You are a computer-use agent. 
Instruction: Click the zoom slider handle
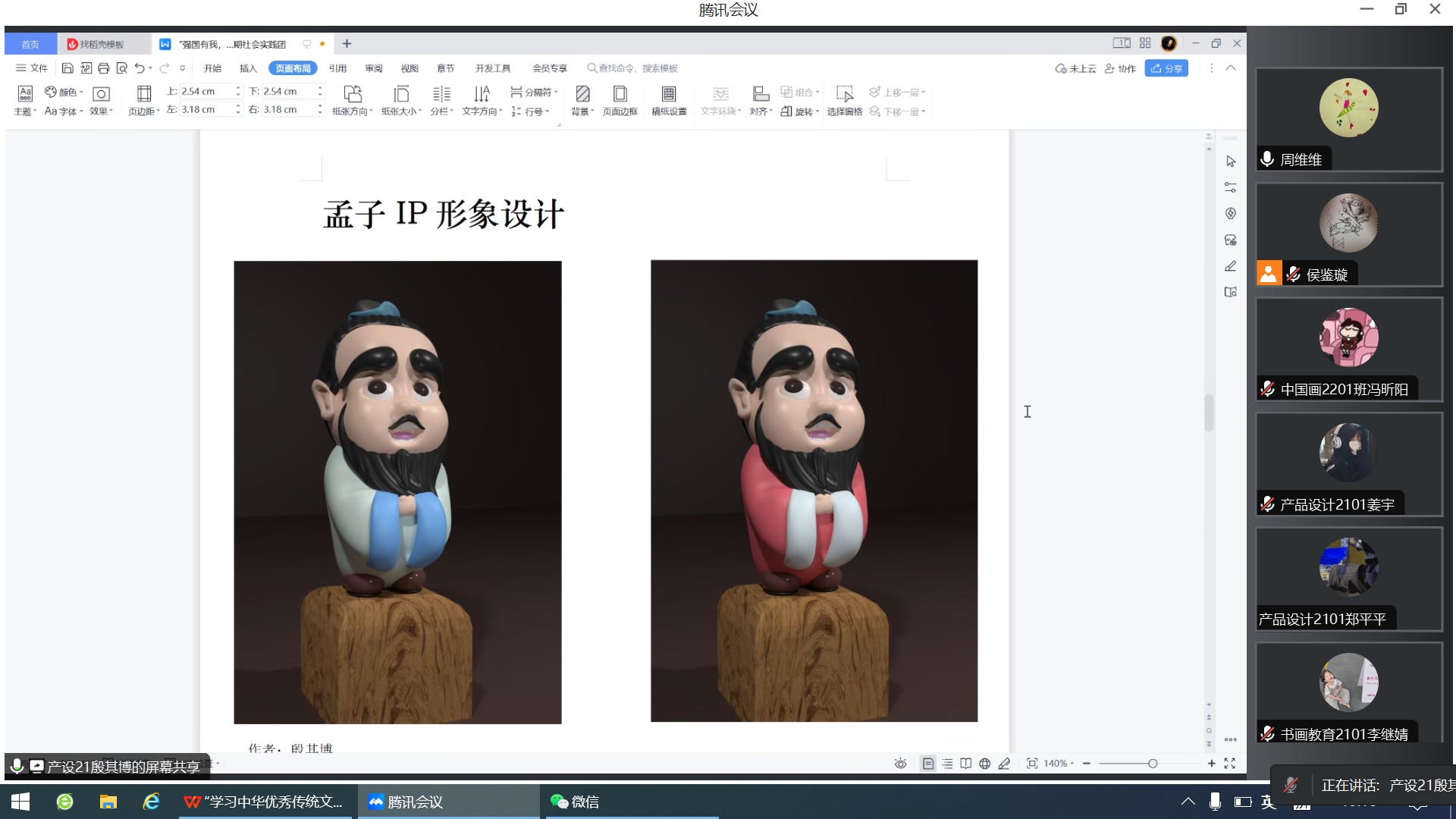click(1152, 764)
